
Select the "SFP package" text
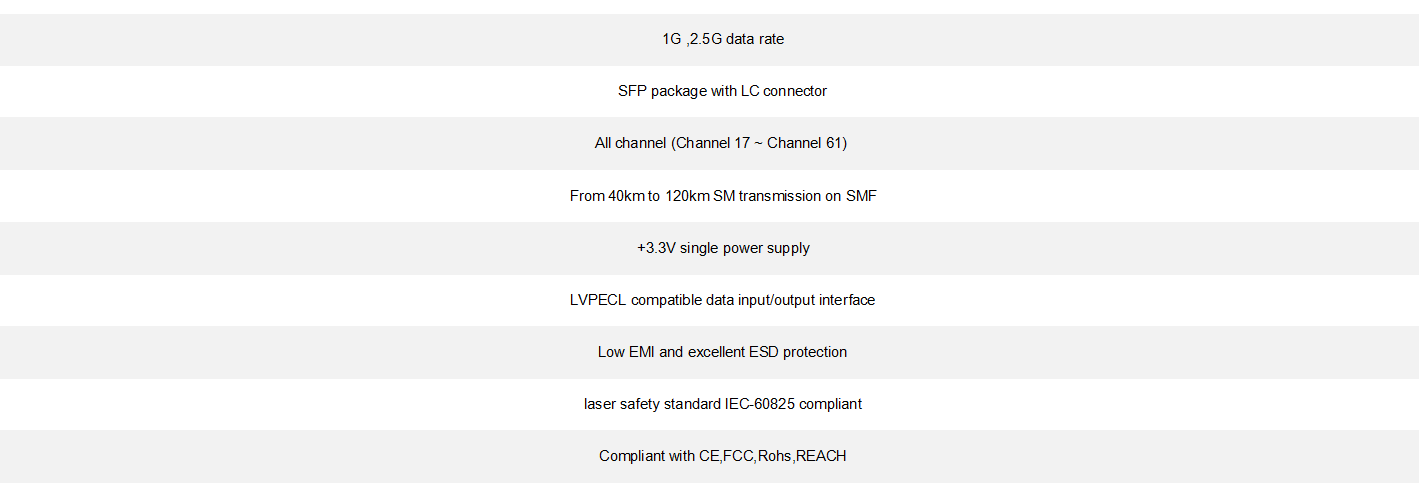pos(661,91)
